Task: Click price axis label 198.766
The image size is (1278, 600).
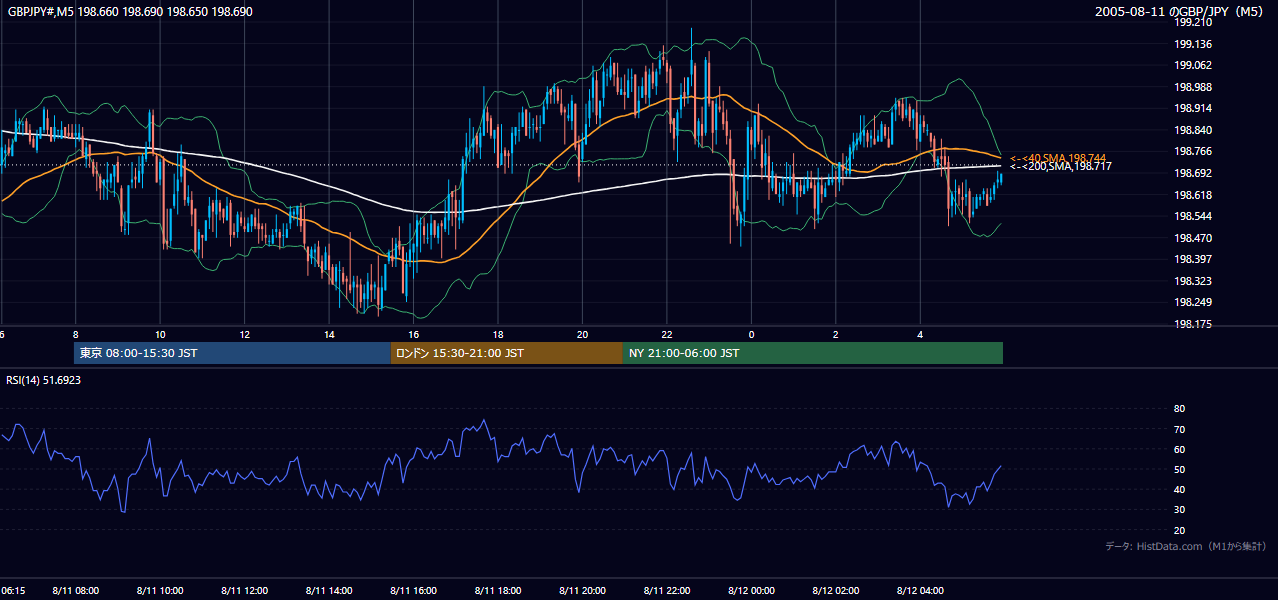Action: pos(1193,151)
